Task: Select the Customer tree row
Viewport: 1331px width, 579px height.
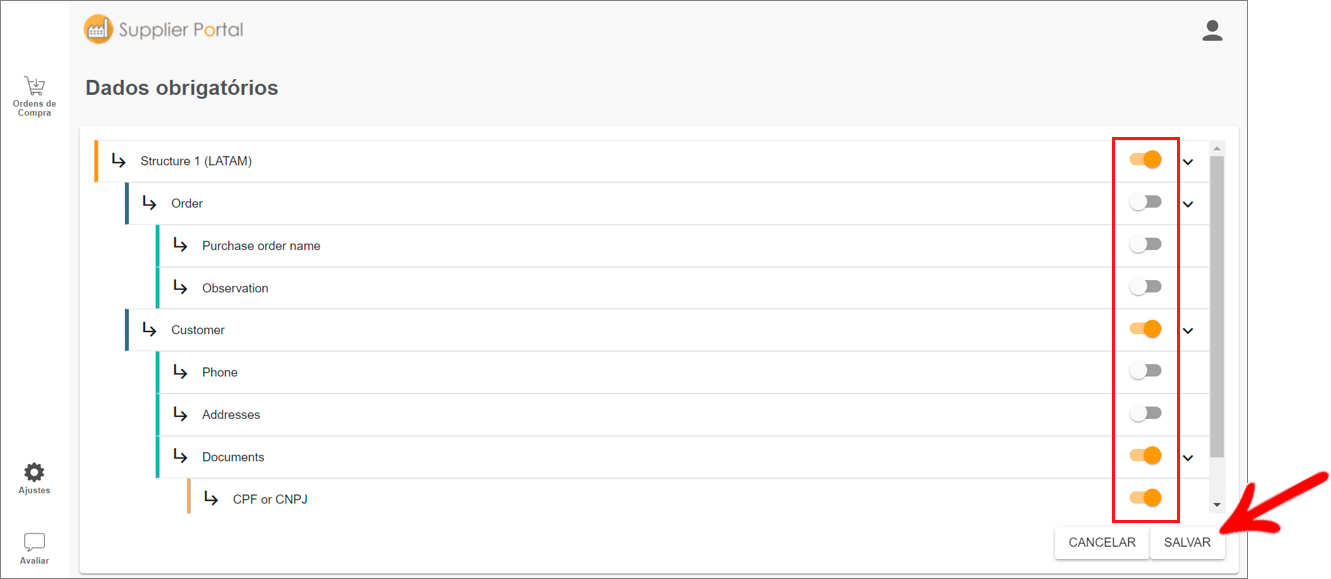Action: click(x=666, y=330)
